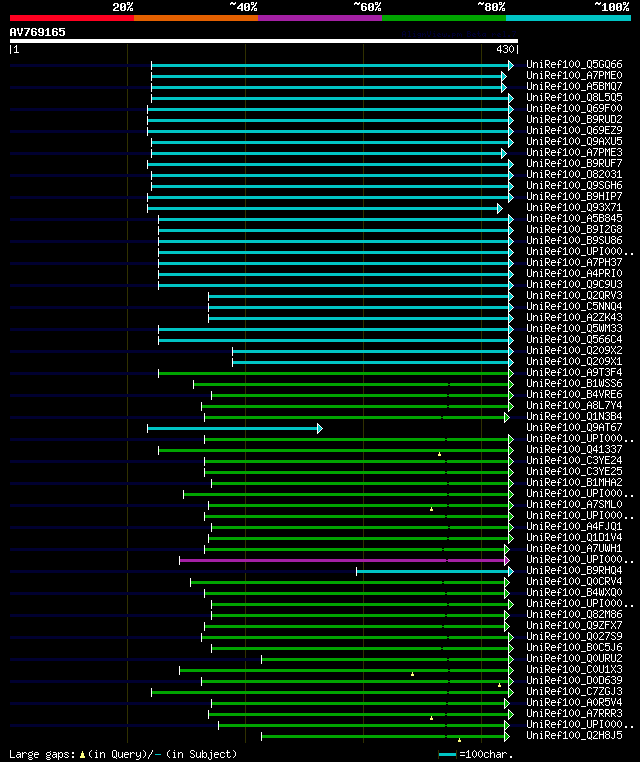
Task: Click the UniRef100_B9RUF7 label
Action: point(574,163)
